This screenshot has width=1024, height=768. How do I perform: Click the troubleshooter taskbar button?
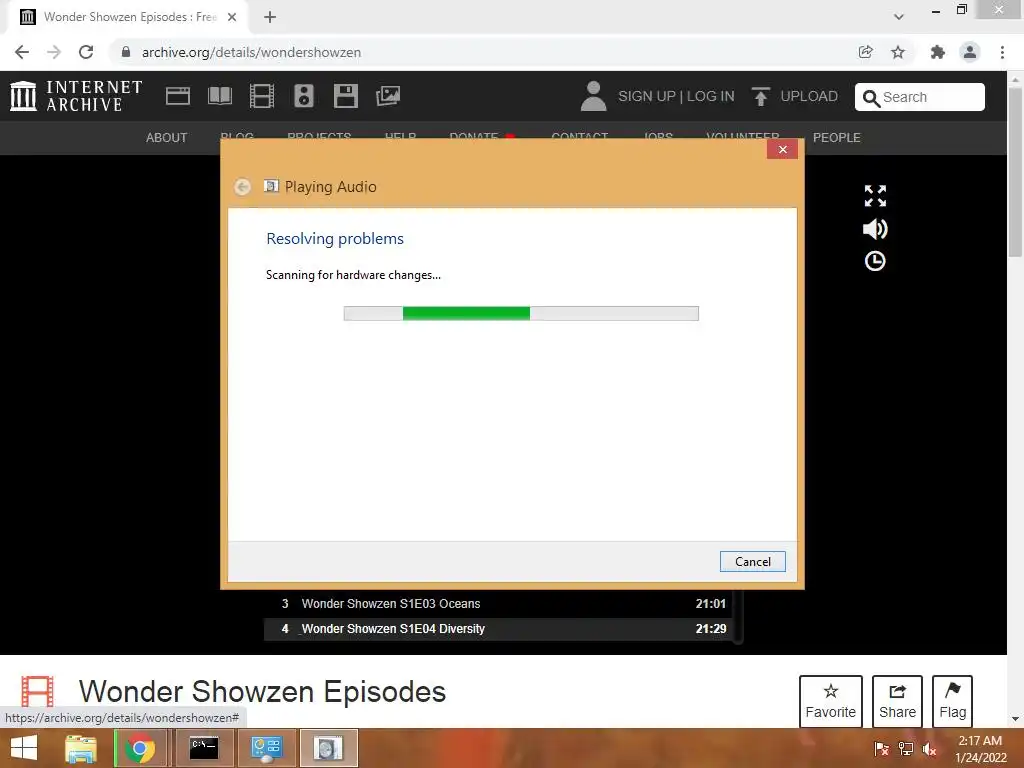(328, 748)
